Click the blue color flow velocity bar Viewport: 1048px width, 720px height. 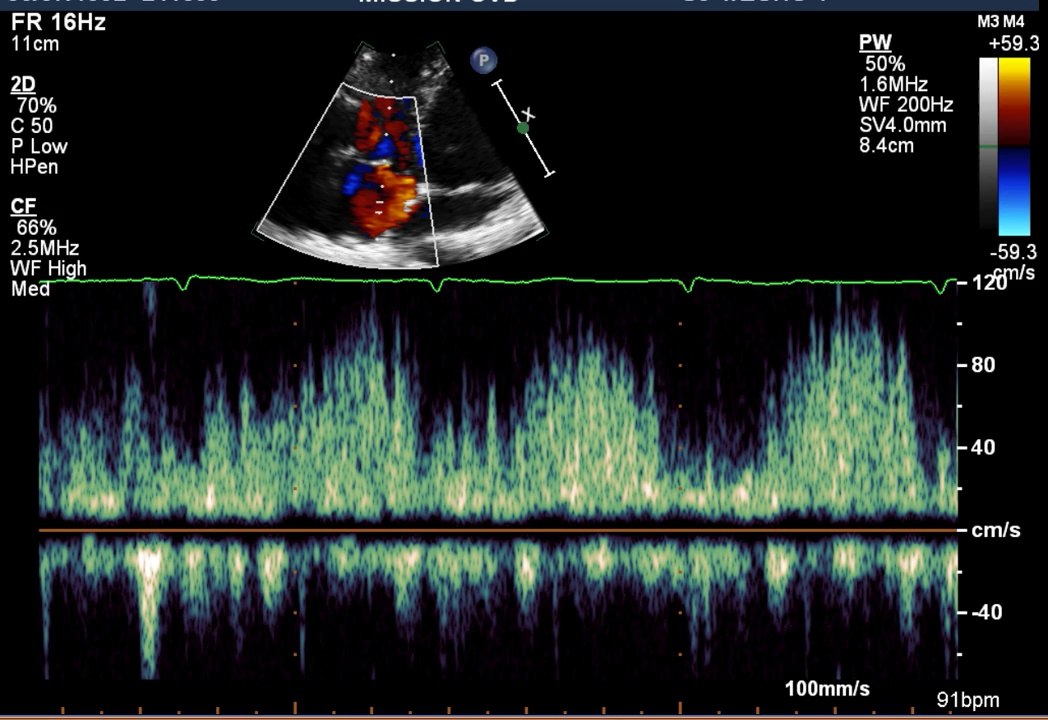[x=1014, y=191]
